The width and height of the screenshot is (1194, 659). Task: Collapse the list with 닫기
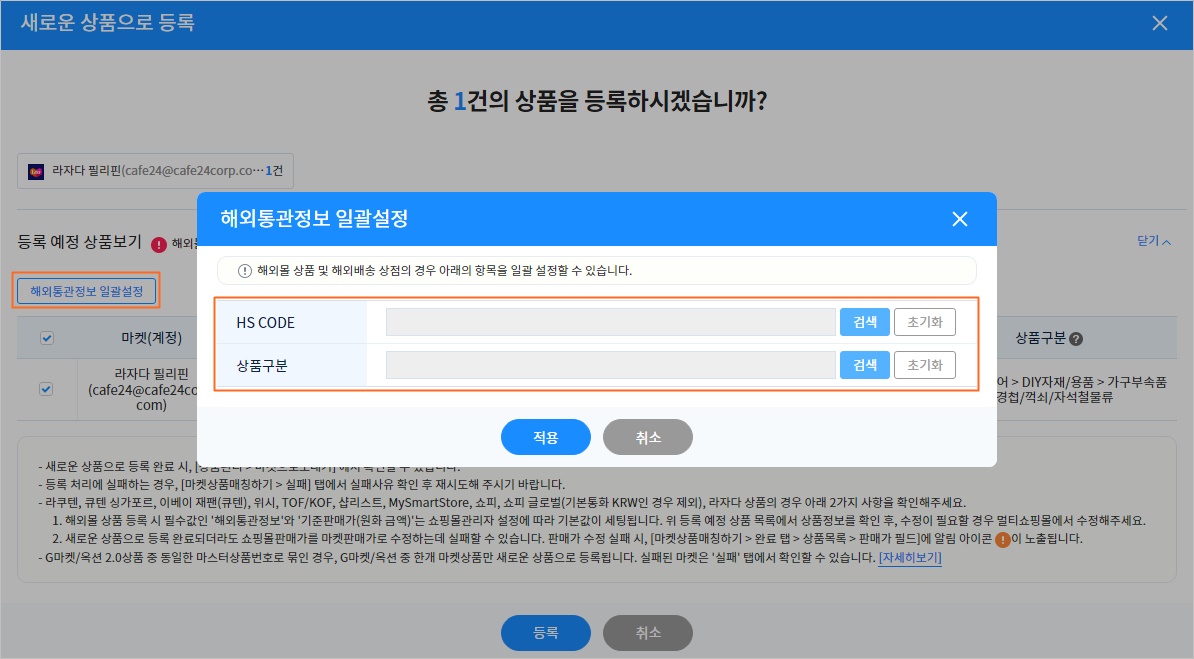point(1154,241)
